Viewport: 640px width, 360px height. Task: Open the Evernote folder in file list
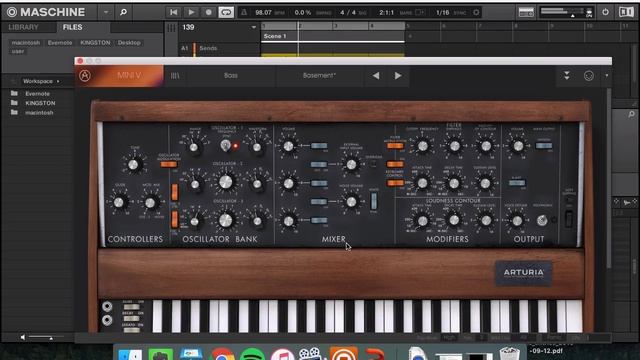tap(37, 93)
